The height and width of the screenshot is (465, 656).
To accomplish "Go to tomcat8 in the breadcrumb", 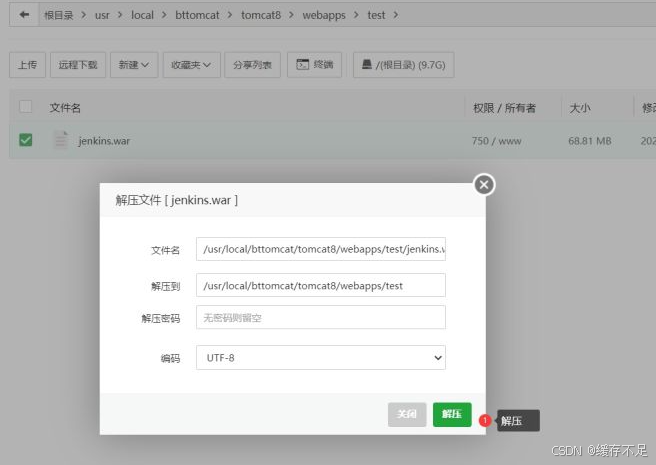I will tap(261, 15).
